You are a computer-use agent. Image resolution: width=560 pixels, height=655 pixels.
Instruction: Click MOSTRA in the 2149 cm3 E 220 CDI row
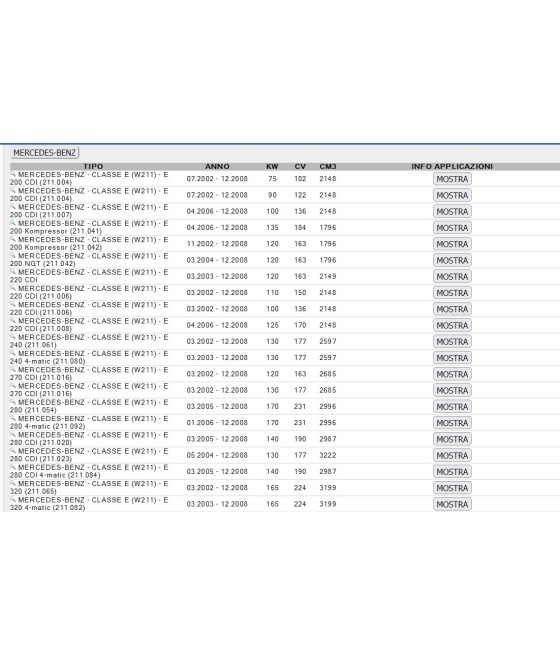(x=452, y=277)
